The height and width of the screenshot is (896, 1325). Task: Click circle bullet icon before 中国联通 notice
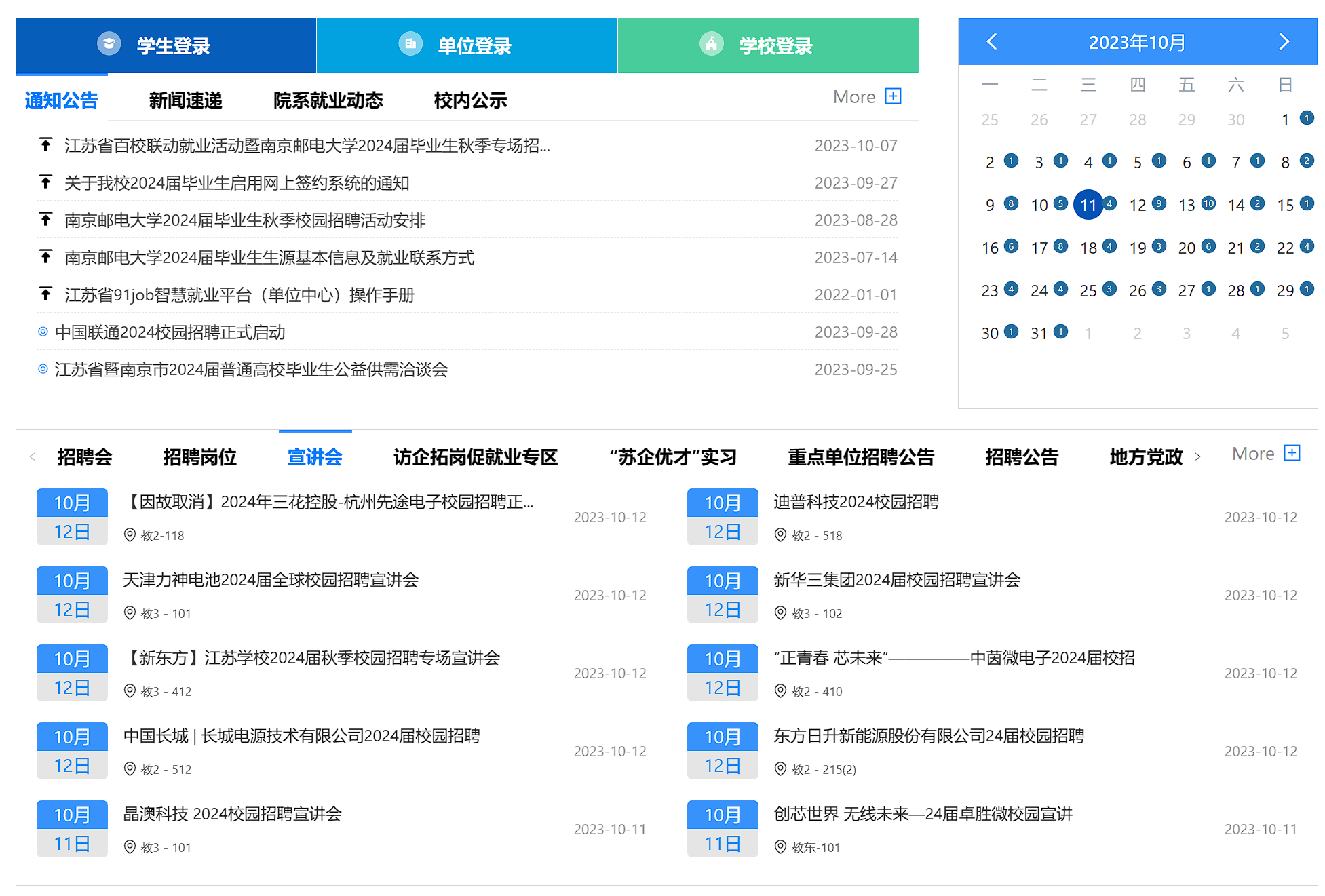point(43,332)
